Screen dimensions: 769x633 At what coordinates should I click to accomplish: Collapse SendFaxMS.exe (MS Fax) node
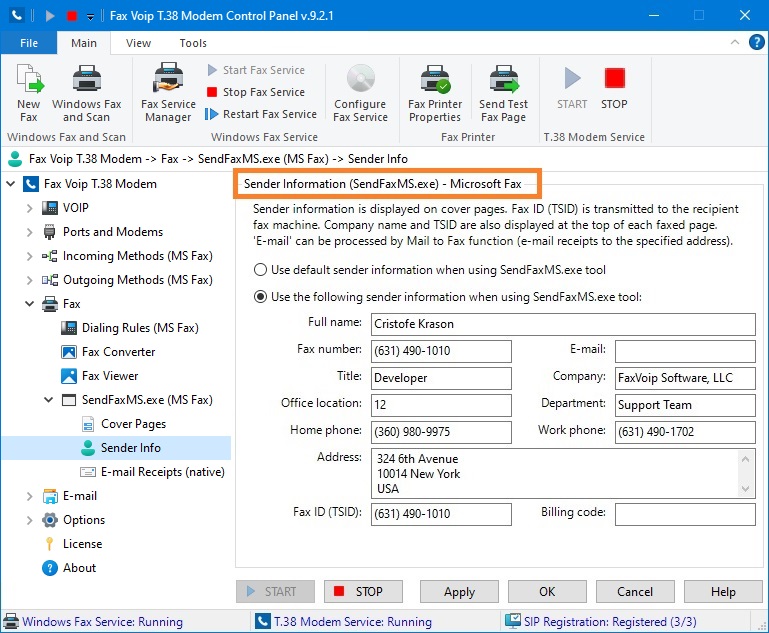[49, 400]
